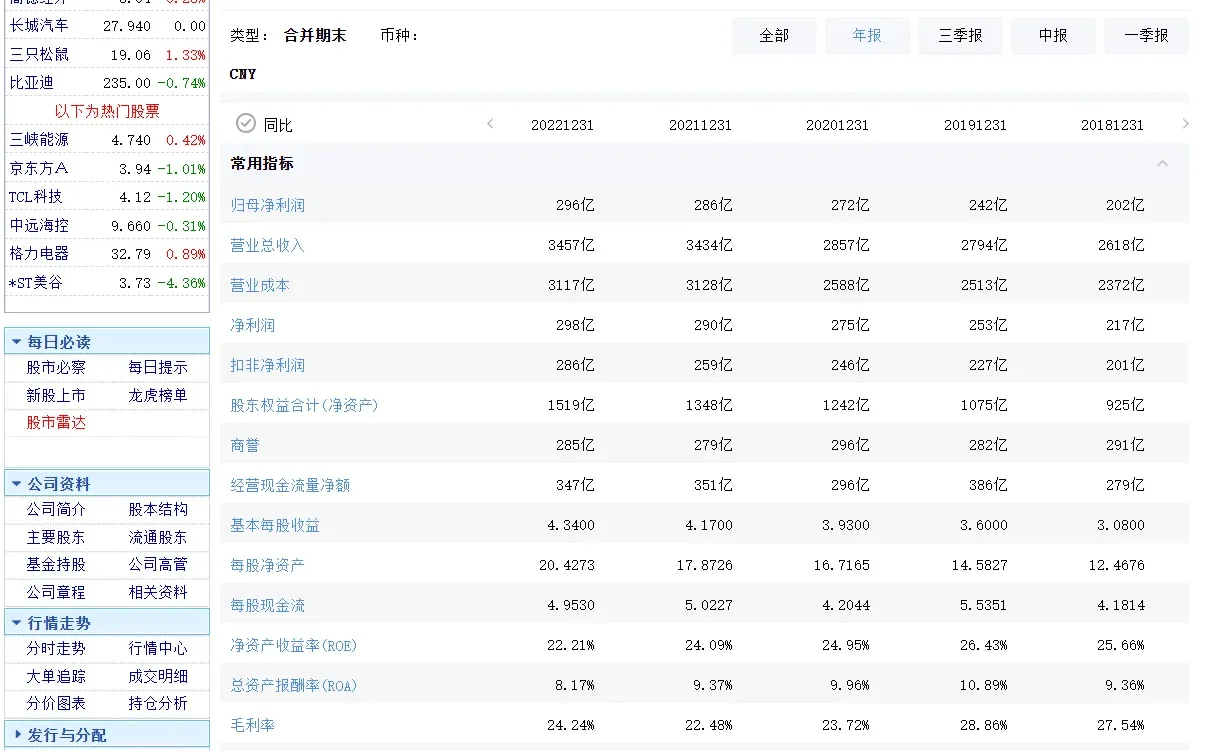Toggle the 同比 comparison checkmark

(x=245, y=124)
